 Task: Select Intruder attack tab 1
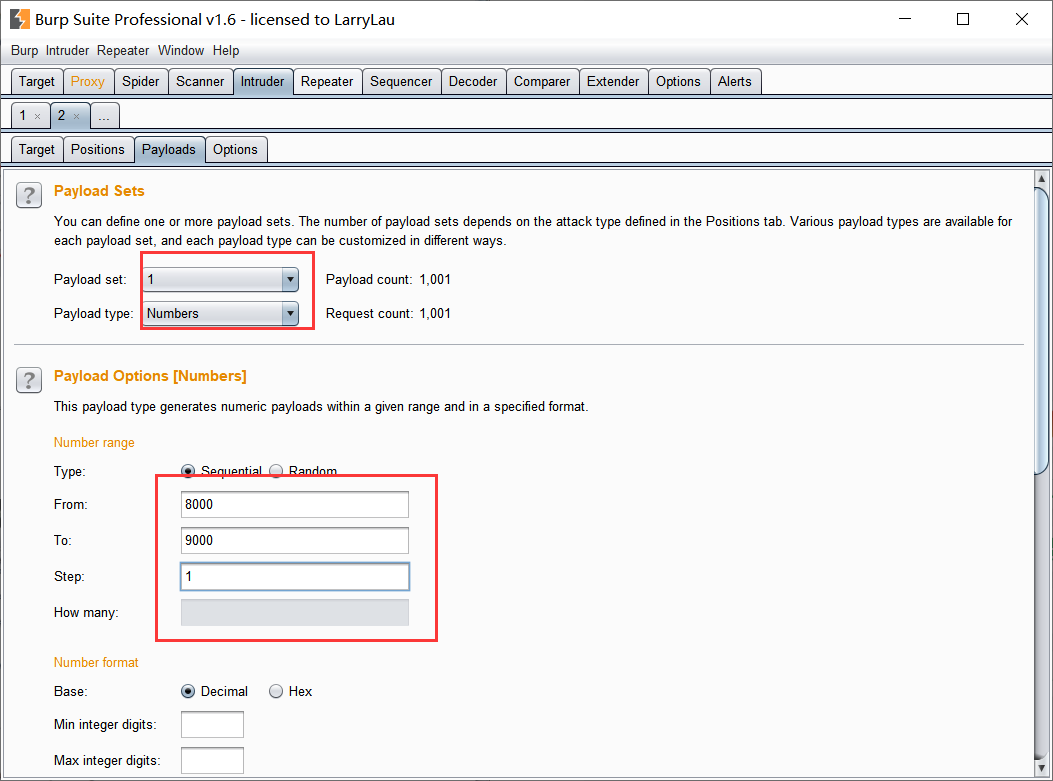(x=24, y=116)
